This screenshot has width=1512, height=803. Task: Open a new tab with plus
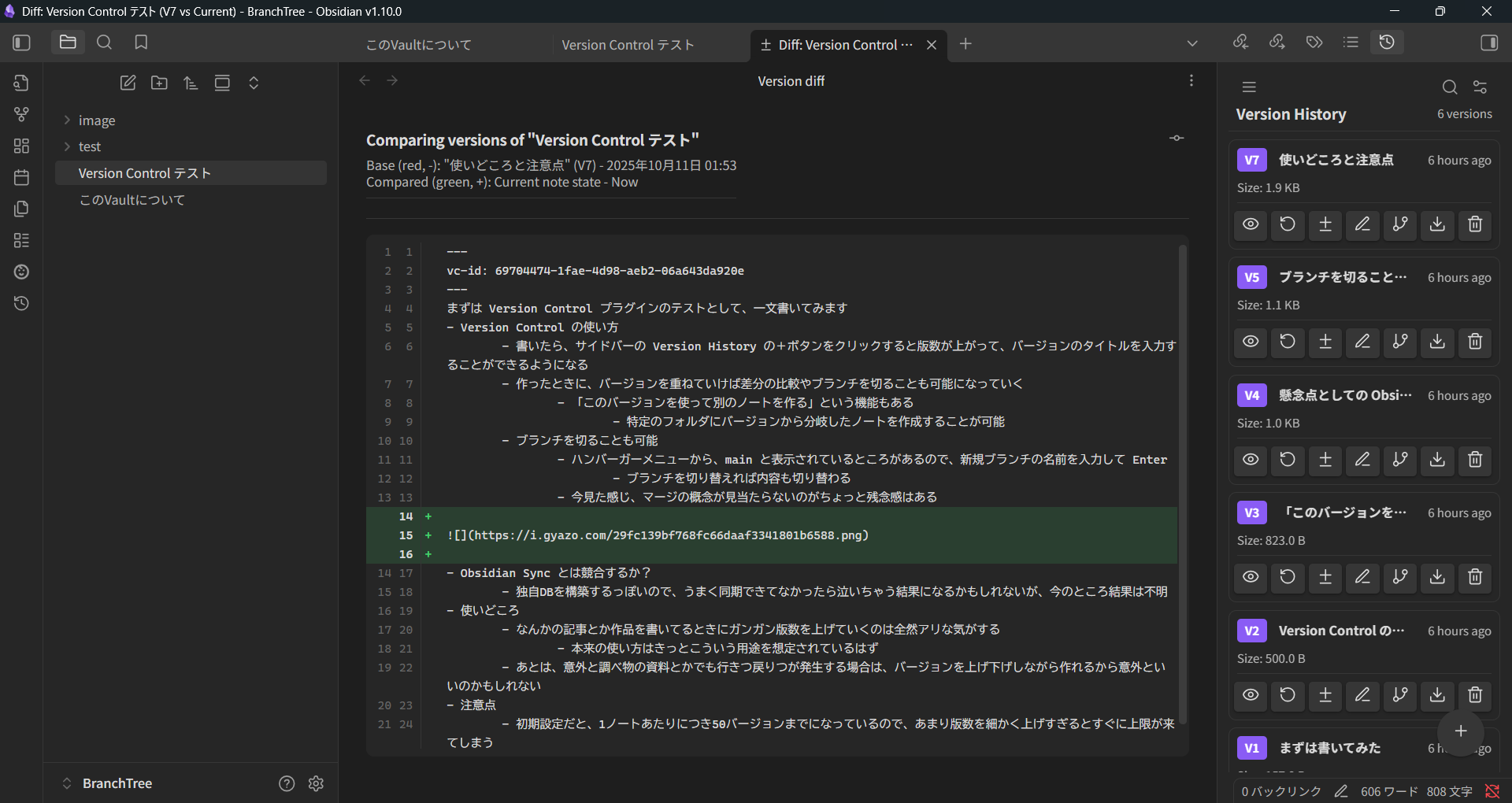[965, 44]
